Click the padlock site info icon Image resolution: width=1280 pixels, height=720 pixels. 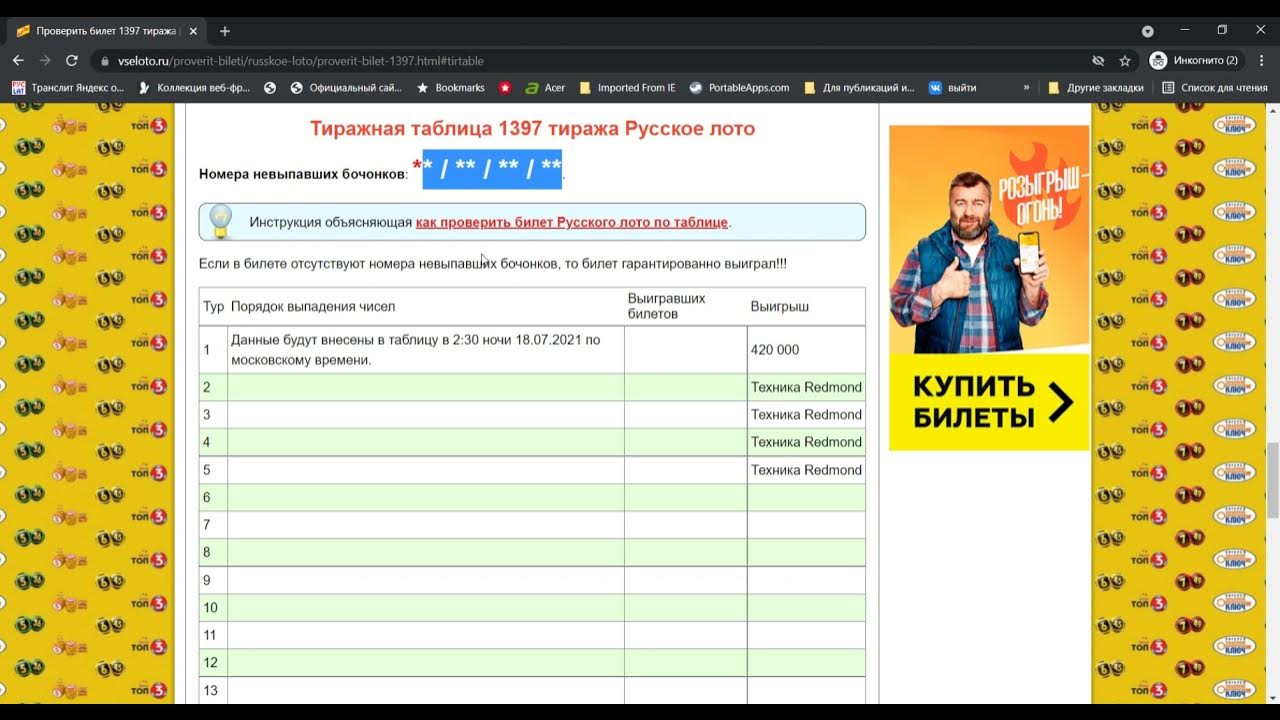(x=105, y=61)
